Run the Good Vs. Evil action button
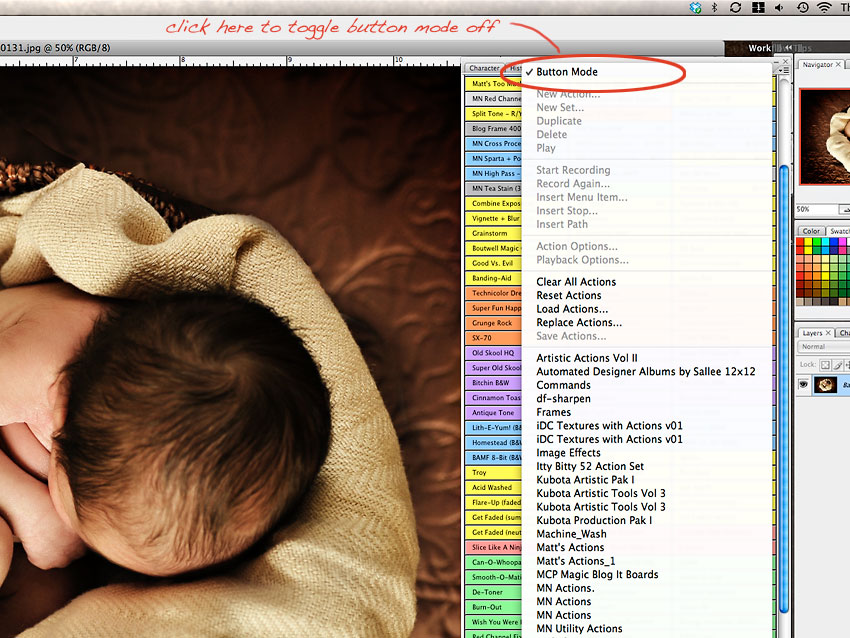Image resolution: width=850 pixels, height=638 pixels. tap(493, 263)
